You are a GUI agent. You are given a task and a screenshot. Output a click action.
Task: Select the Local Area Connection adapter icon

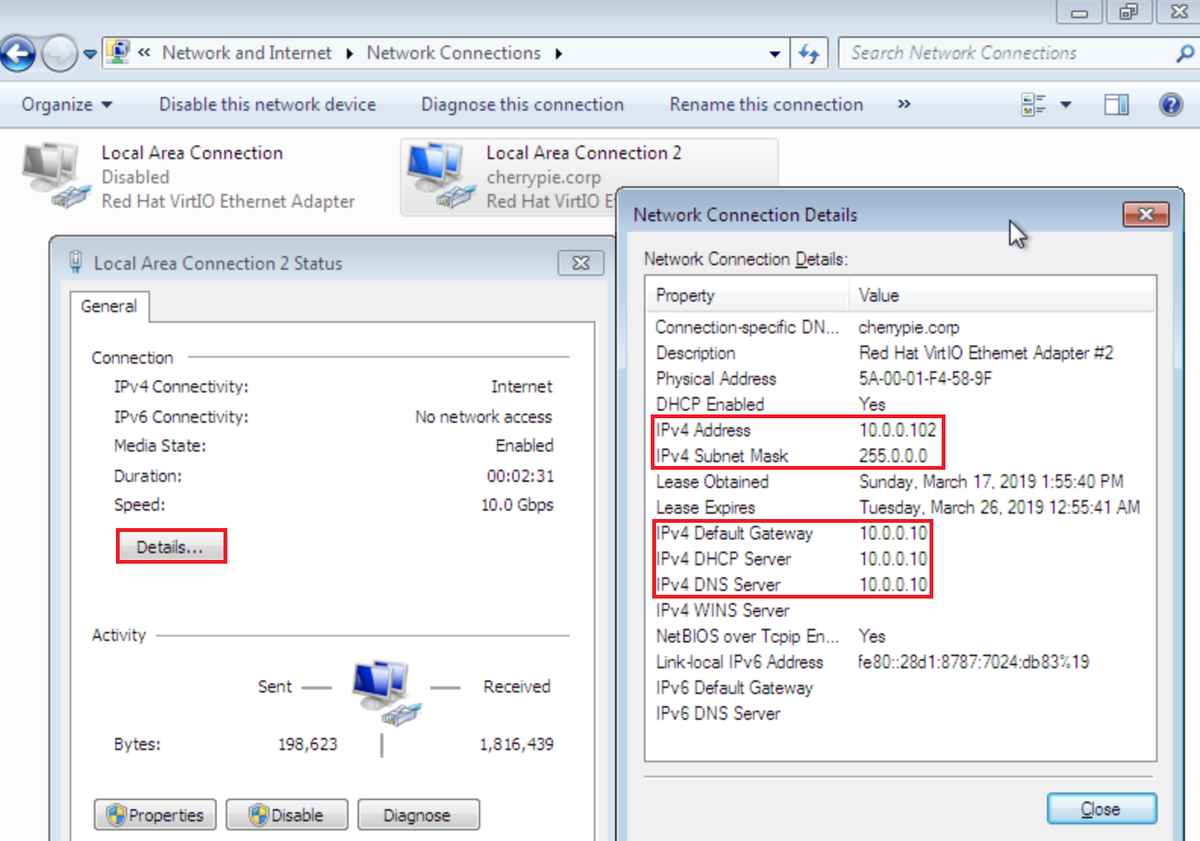point(52,177)
